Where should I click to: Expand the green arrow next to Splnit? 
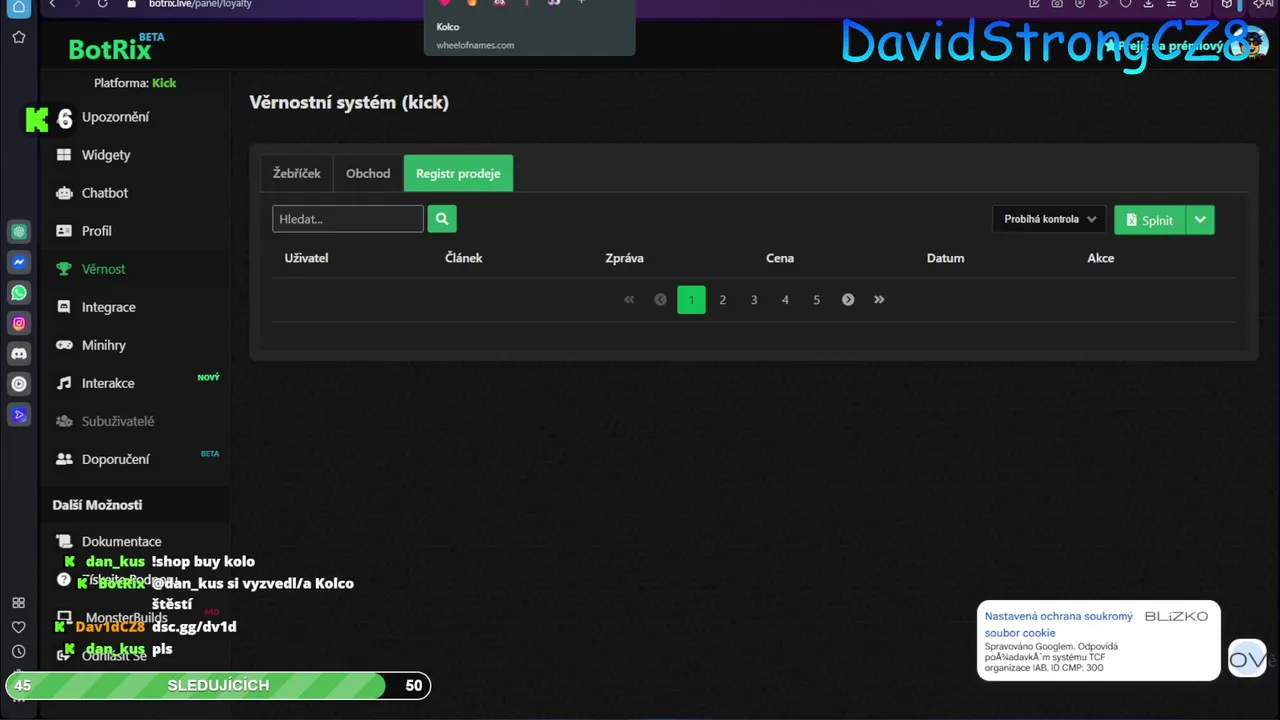1200,220
